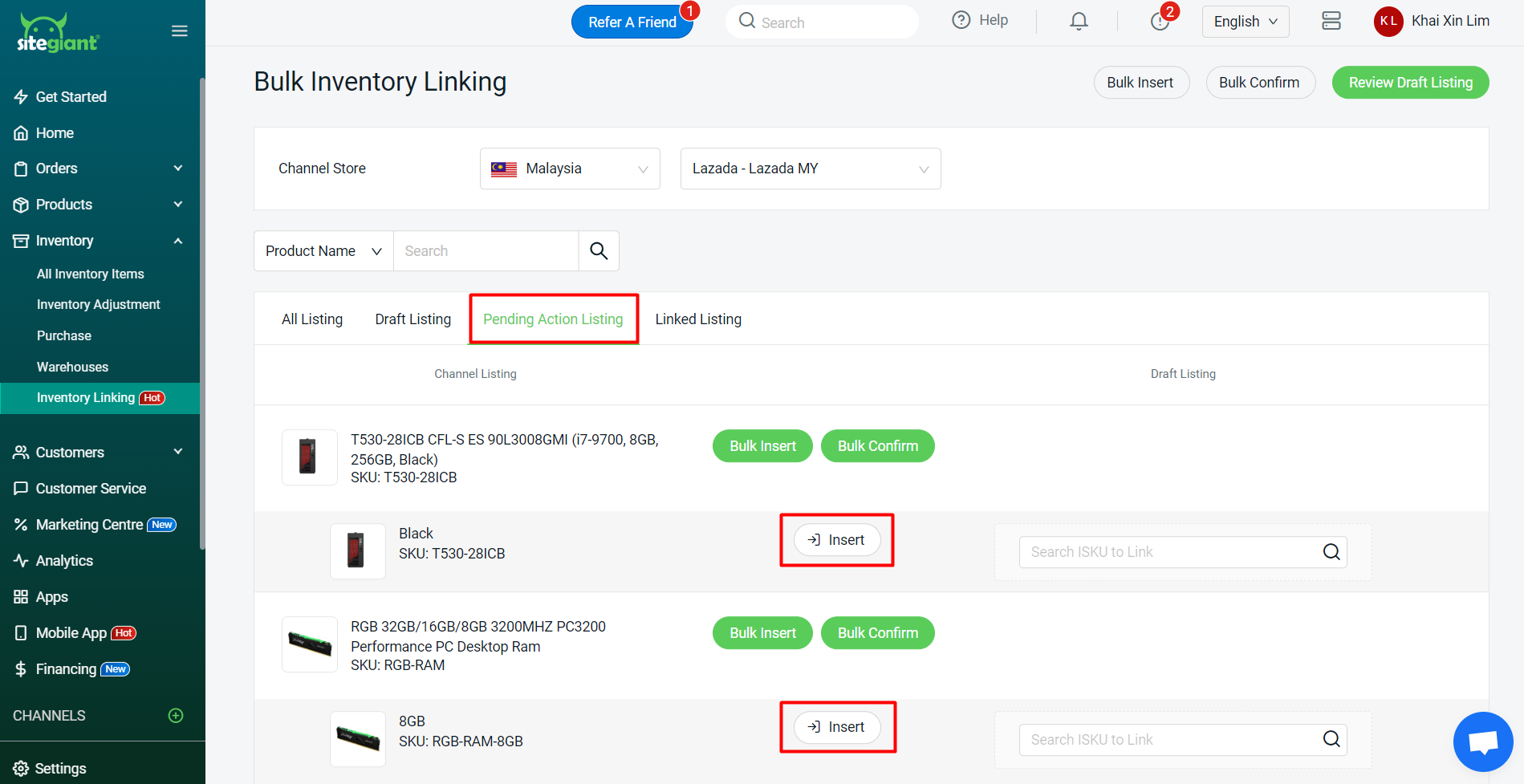1524x784 pixels.
Task: Click Insert for the Black T530-28ICB variant
Action: pos(836,540)
